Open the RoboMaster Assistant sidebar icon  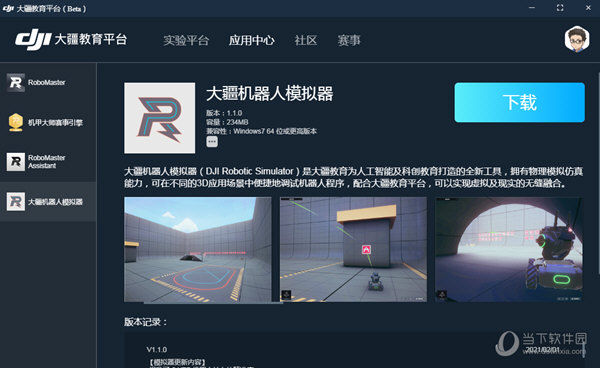click(16, 161)
